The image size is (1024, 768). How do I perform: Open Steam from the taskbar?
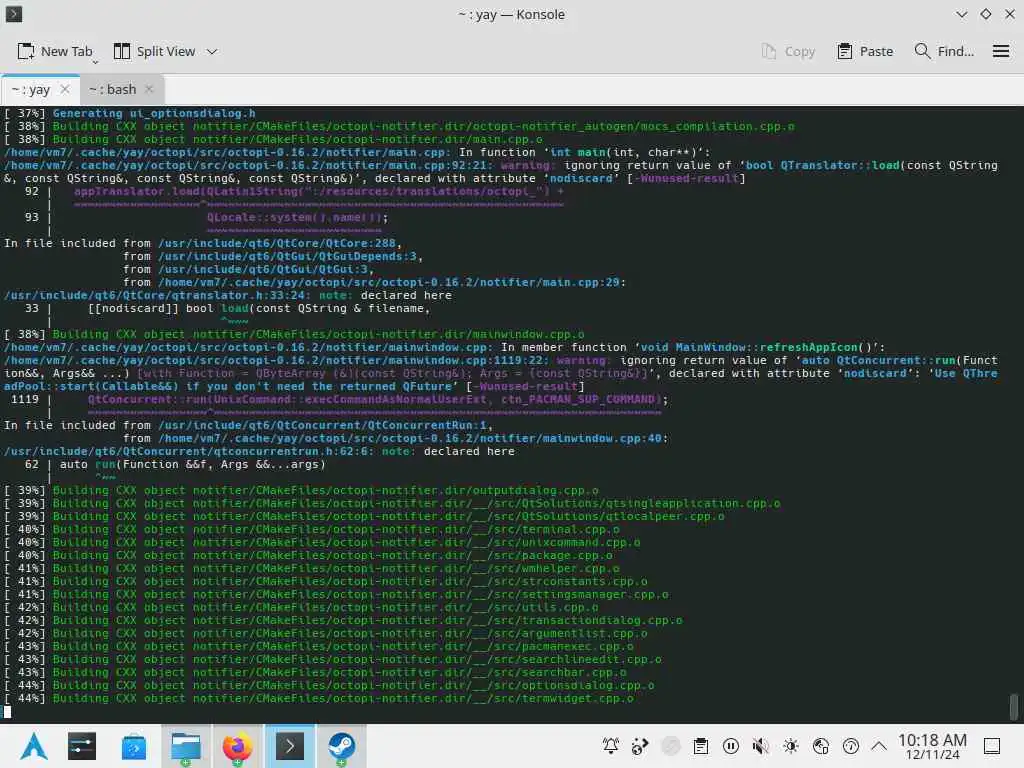(341, 746)
